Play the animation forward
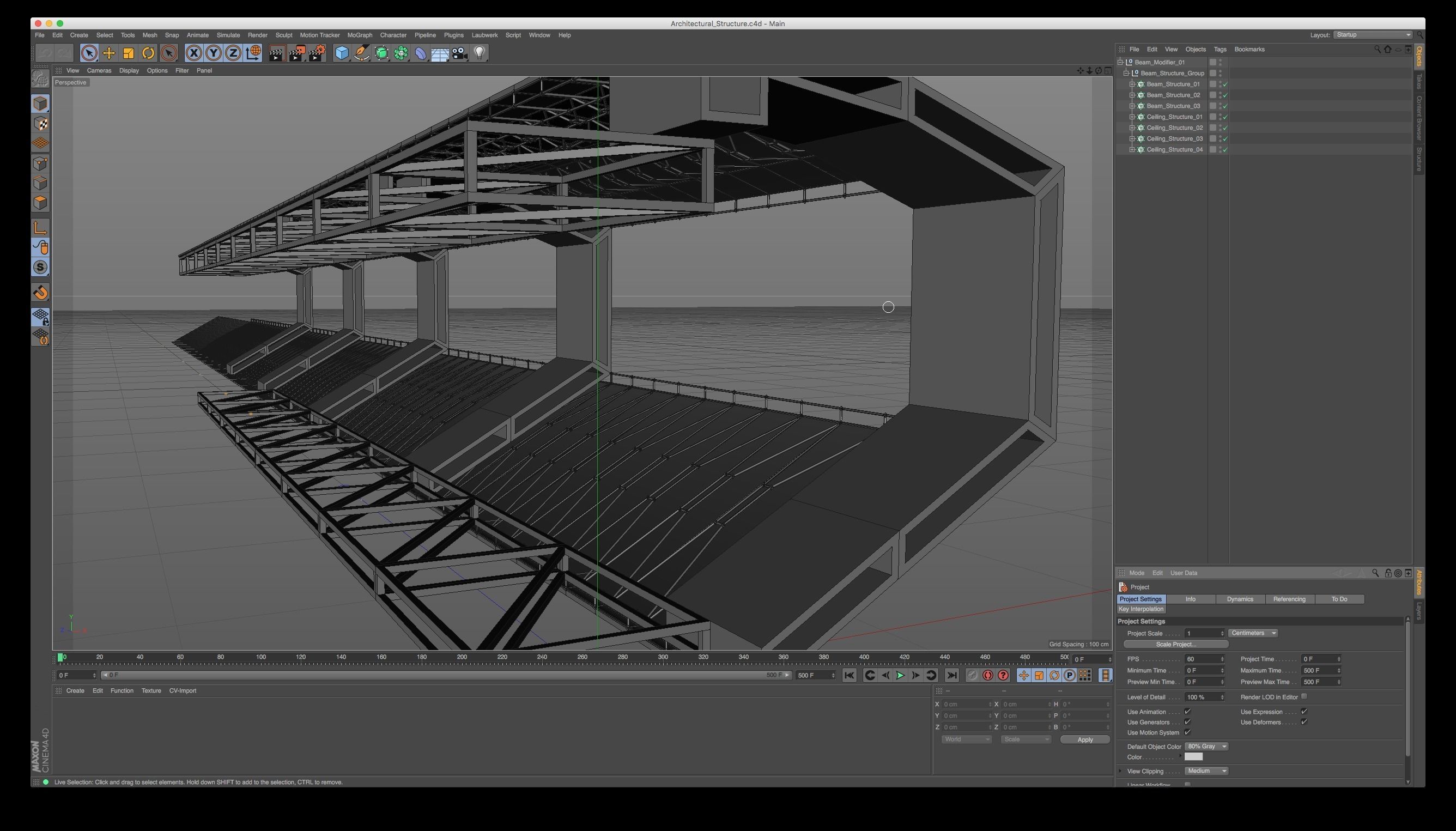The height and width of the screenshot is (831, 1456). (900, 675)
